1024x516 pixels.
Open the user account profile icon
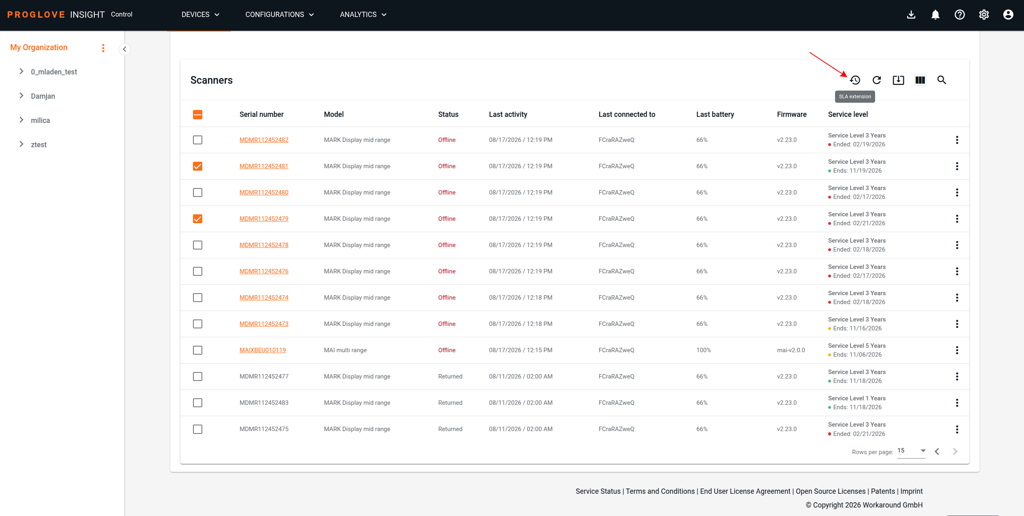[x=1008, y=15]
